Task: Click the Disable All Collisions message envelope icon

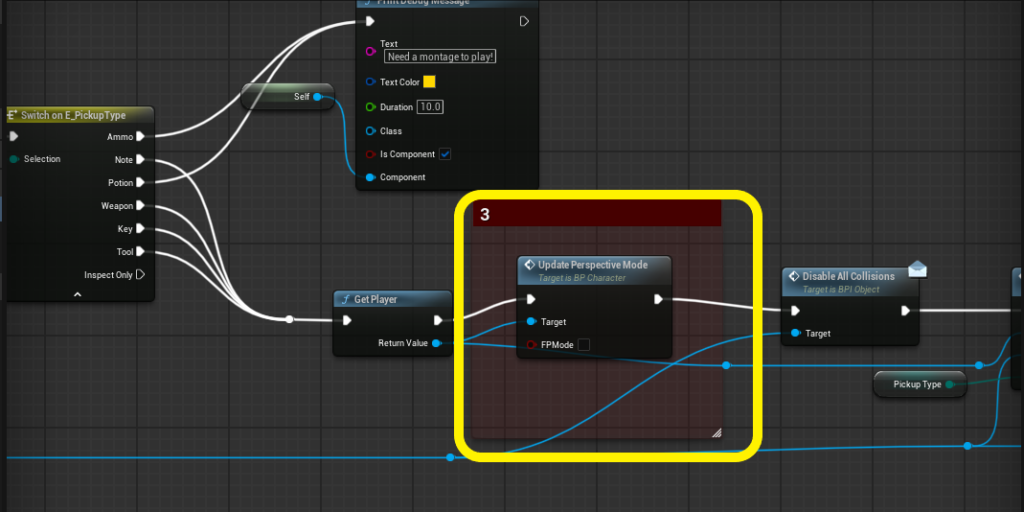Action: [915, 269]
